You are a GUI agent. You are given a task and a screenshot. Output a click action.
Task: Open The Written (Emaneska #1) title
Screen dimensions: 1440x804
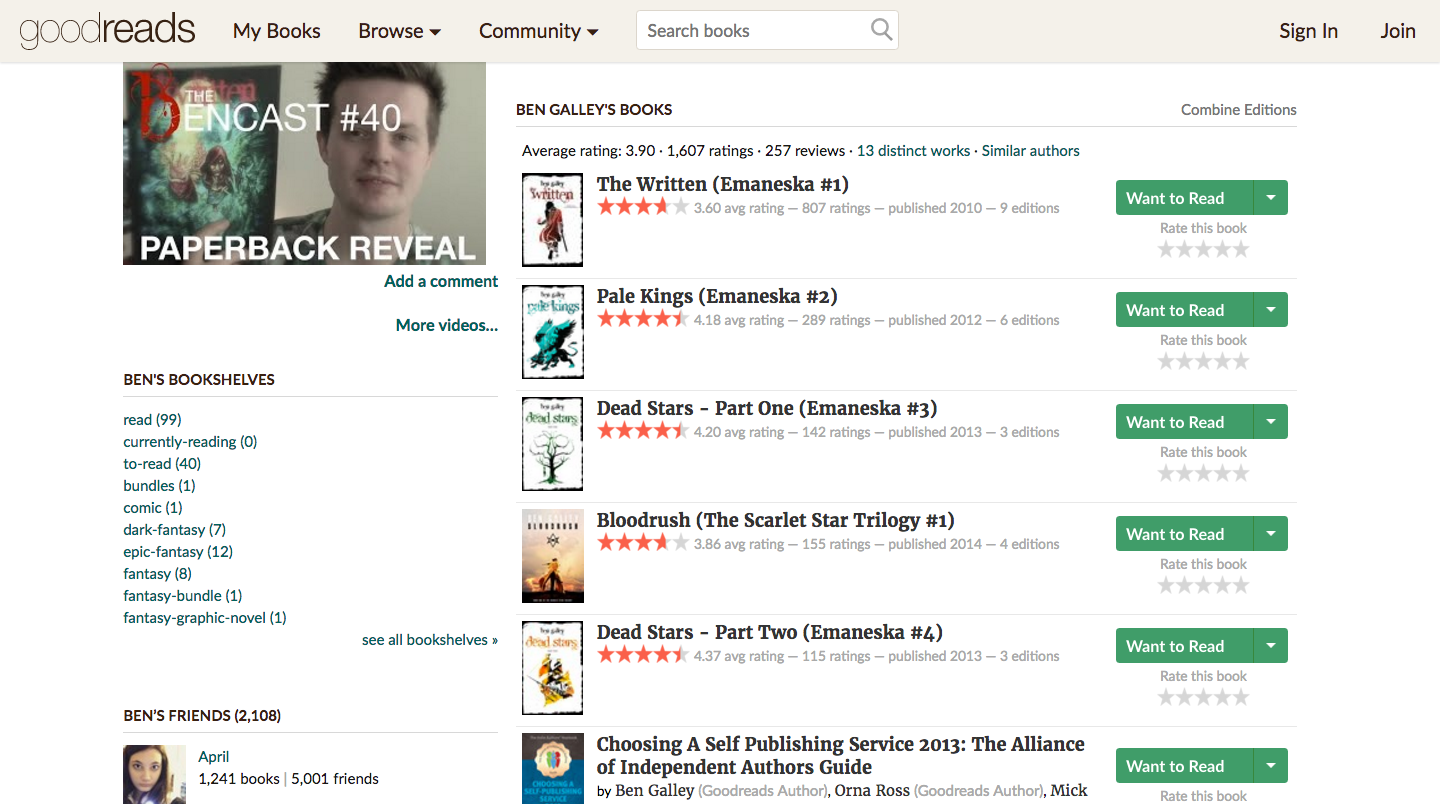coord(723,184)
